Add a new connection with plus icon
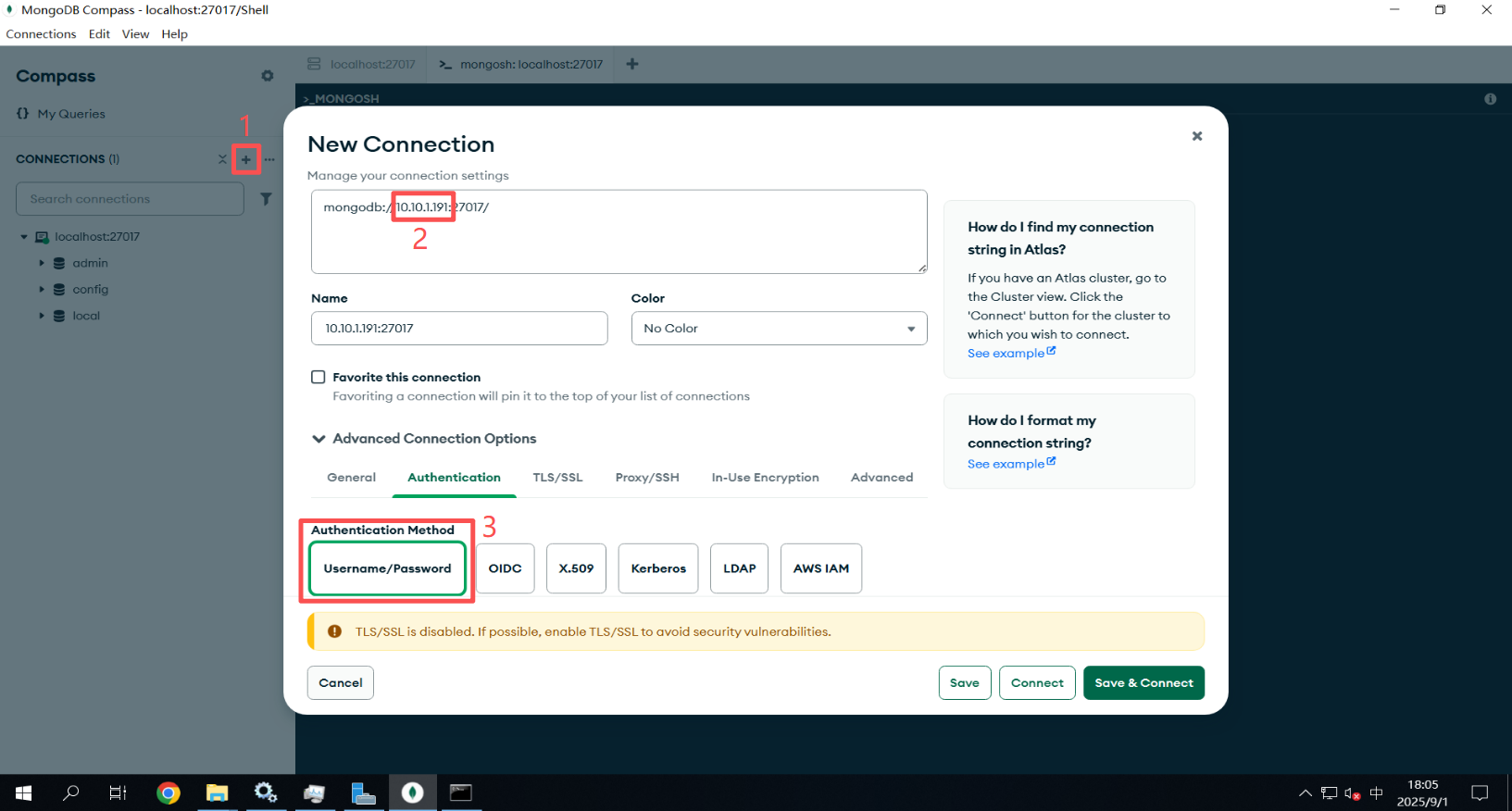The image size is (1512, 811). 245,159
